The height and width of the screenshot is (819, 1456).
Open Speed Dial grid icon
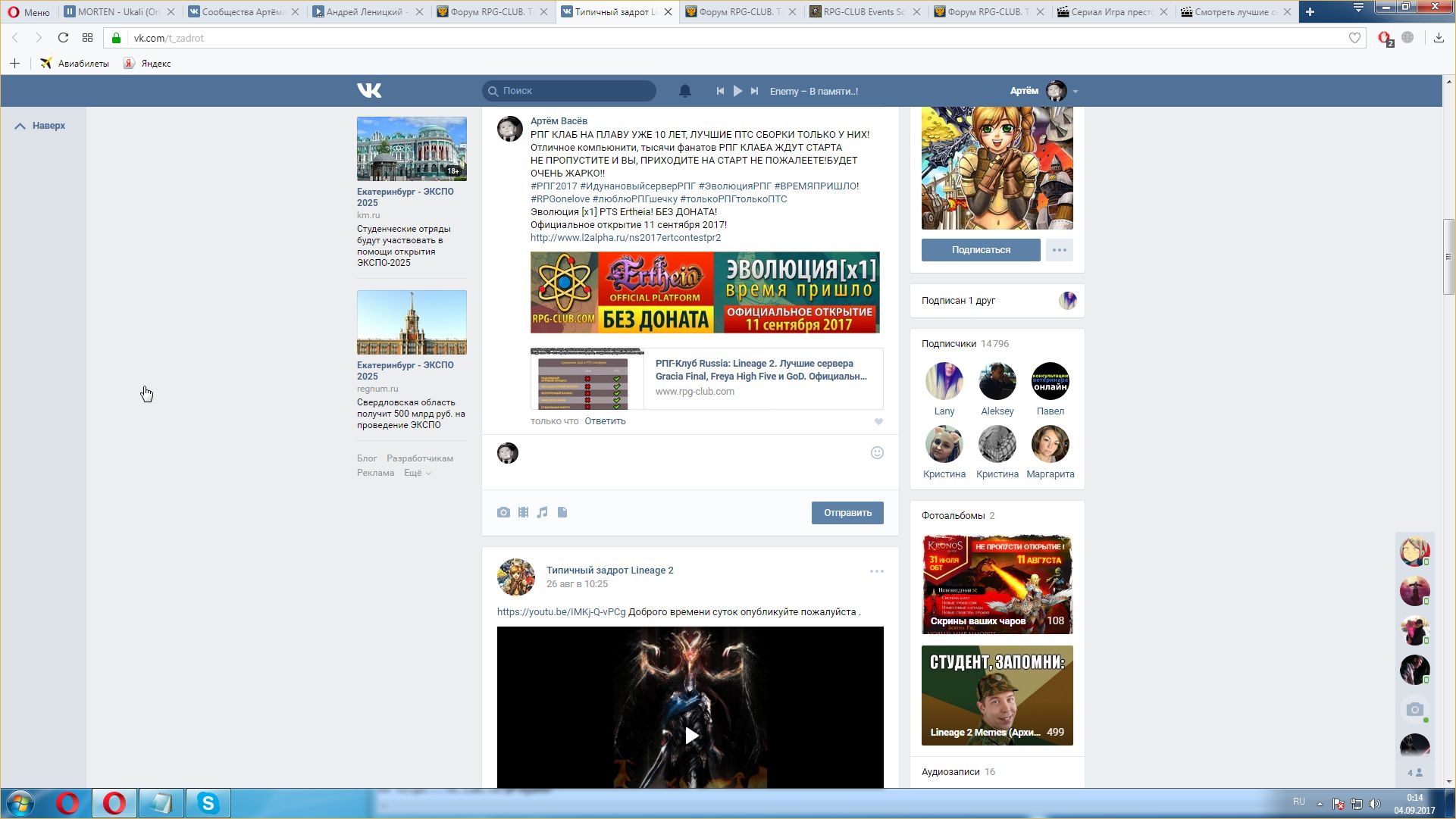(87, 38)
